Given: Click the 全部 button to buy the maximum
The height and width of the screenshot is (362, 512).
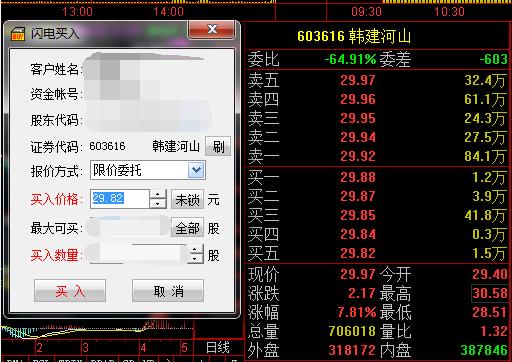Looking at the screenshot, I should (187, 228).
